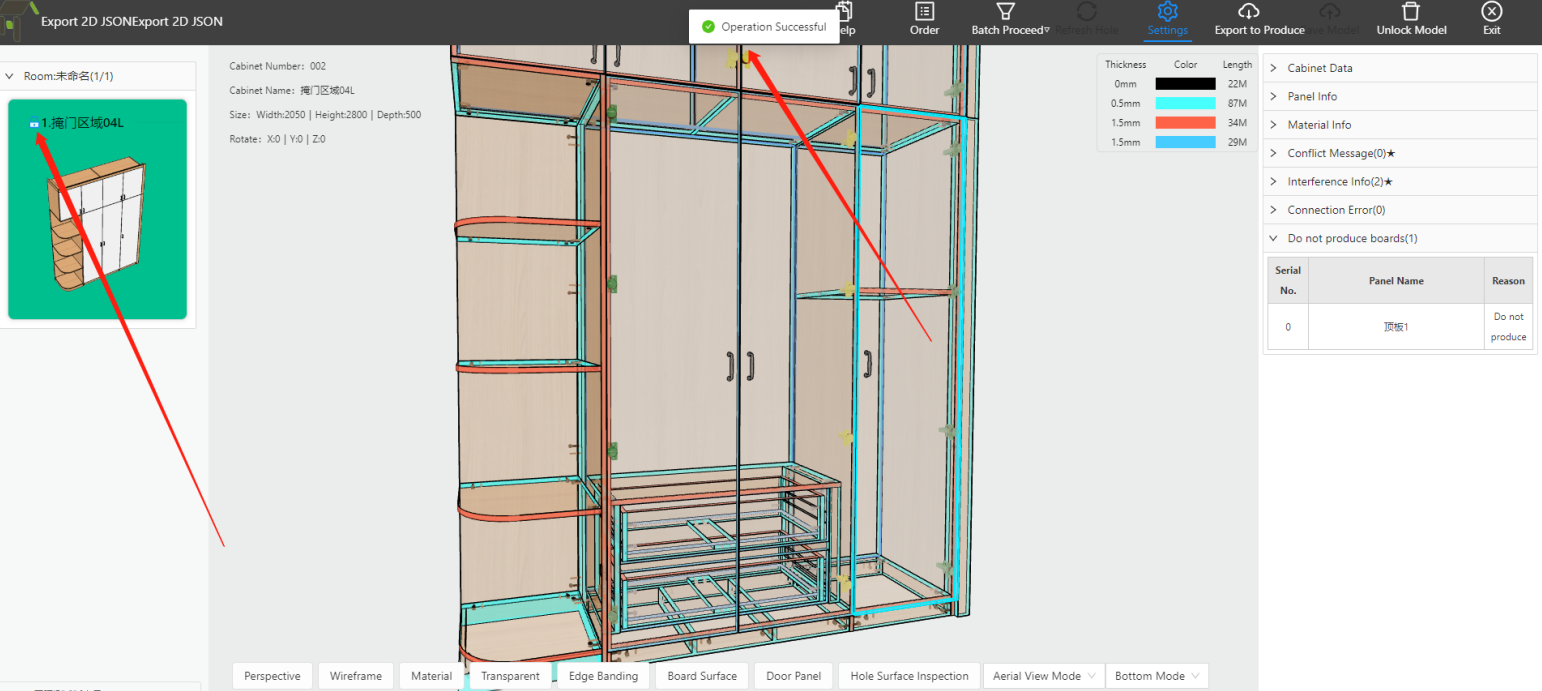Open the Aerial View Mode dropdown

click(1043, 676)
